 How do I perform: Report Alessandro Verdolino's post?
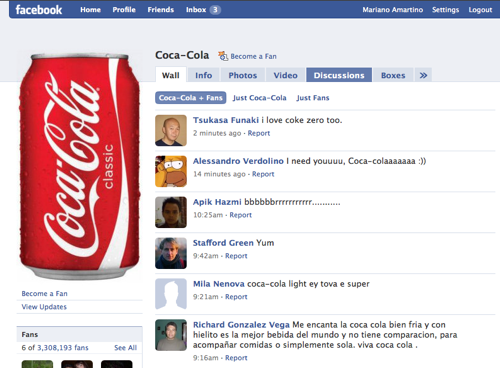point(263,174)
